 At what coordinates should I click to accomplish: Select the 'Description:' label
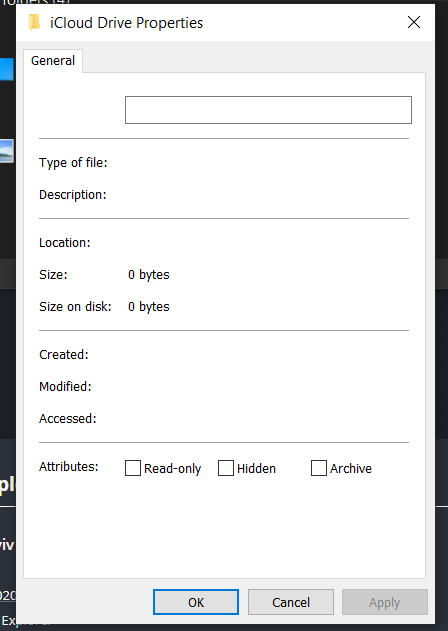click(73, 195)
